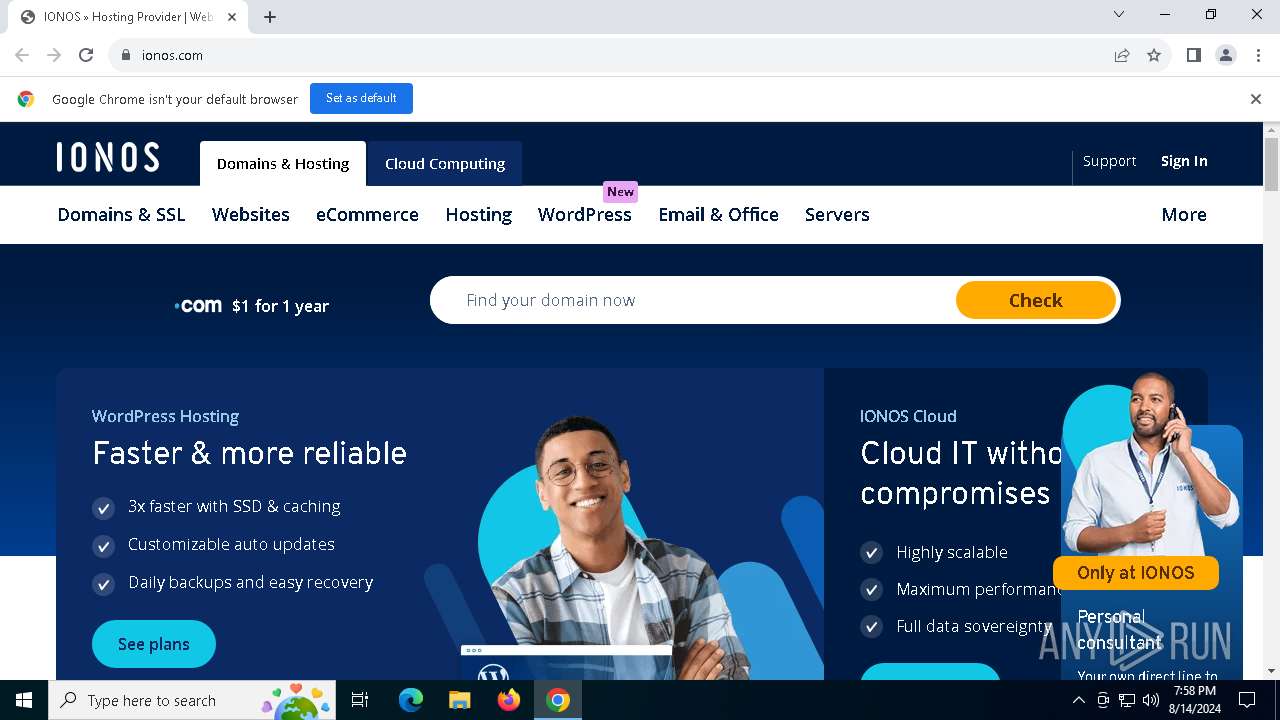1280x720 pixels.
Task: Click the taskbar search box
Action: 193,700
